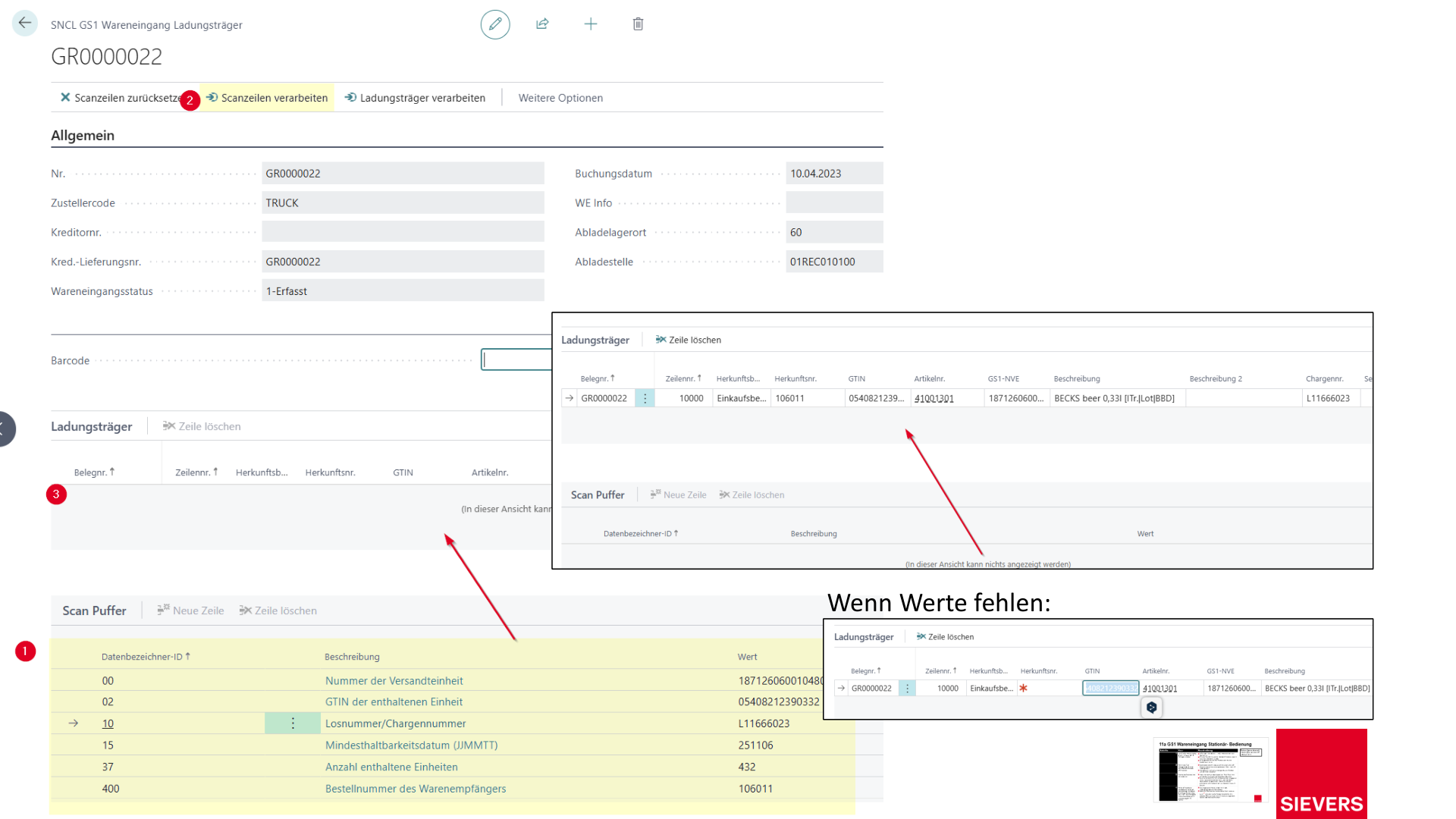Open row menu dots for Datenbezeichner 10
Image resolution: width=1456 pixels, height=819 pixels.
click(293, 723)
